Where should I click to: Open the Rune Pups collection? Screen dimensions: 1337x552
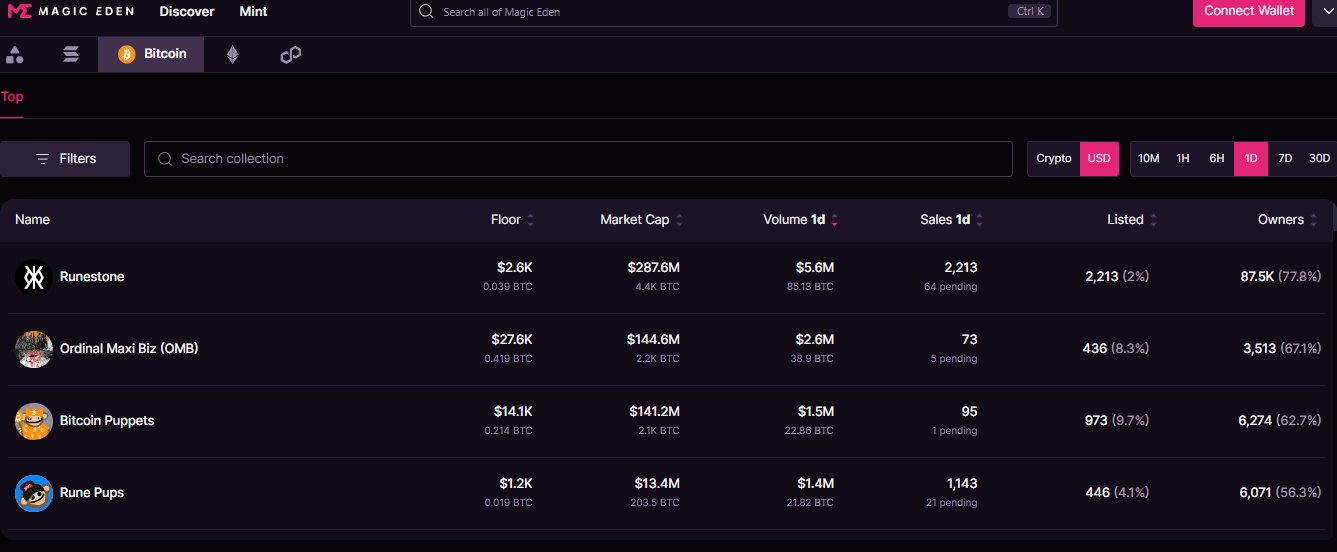click(92, 493)
